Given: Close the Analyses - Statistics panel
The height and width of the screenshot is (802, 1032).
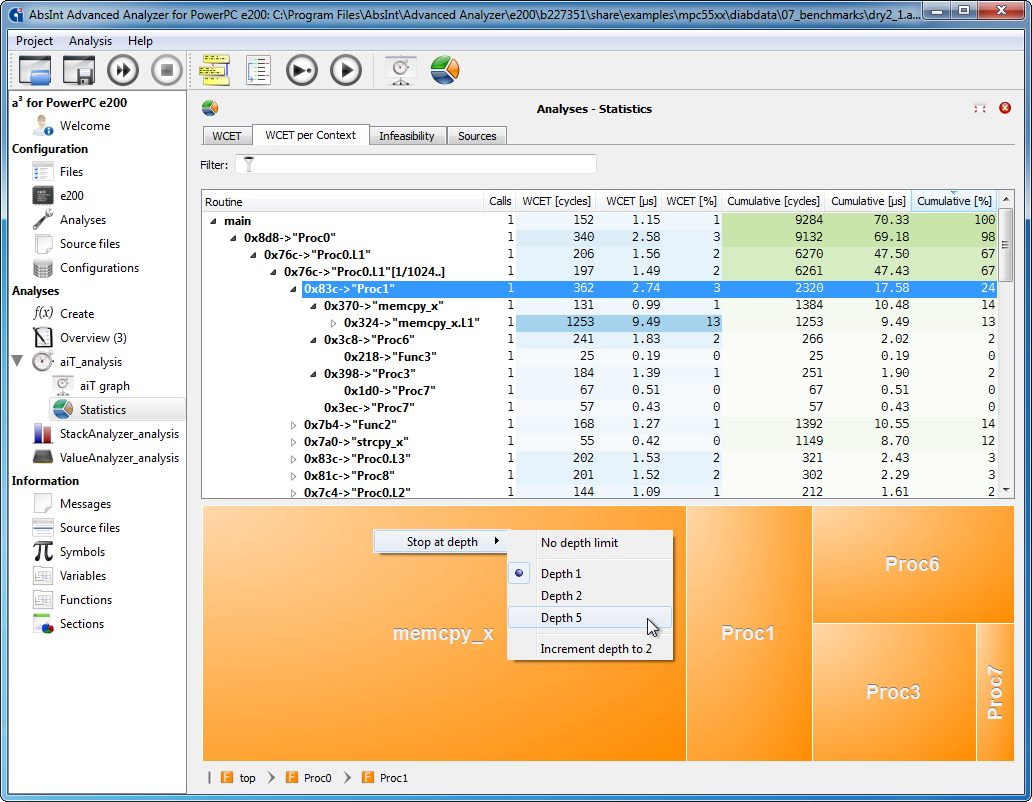Looking at the screenshot, I should (1005, 108).
